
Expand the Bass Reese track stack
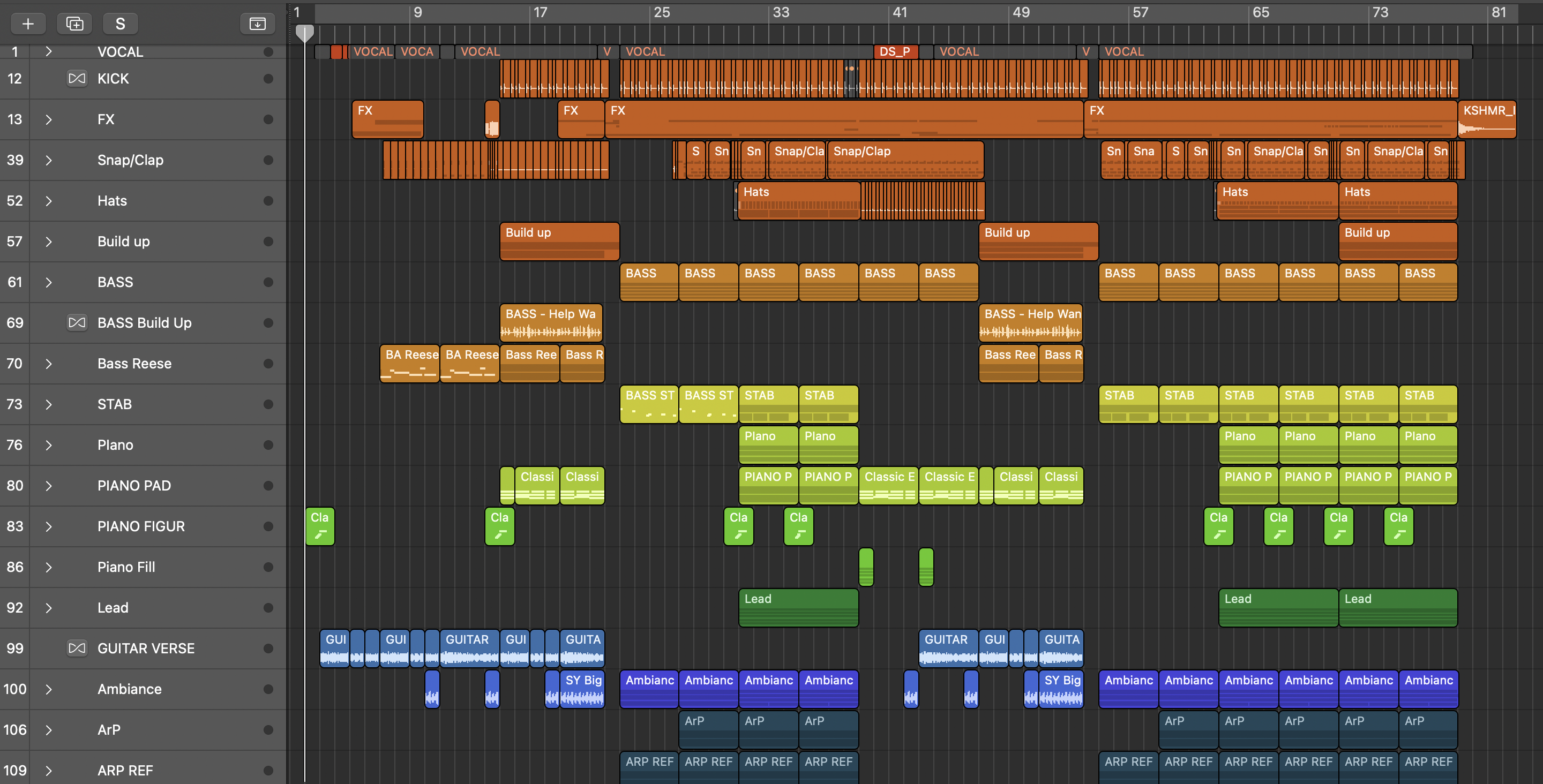tap(49, 364)
